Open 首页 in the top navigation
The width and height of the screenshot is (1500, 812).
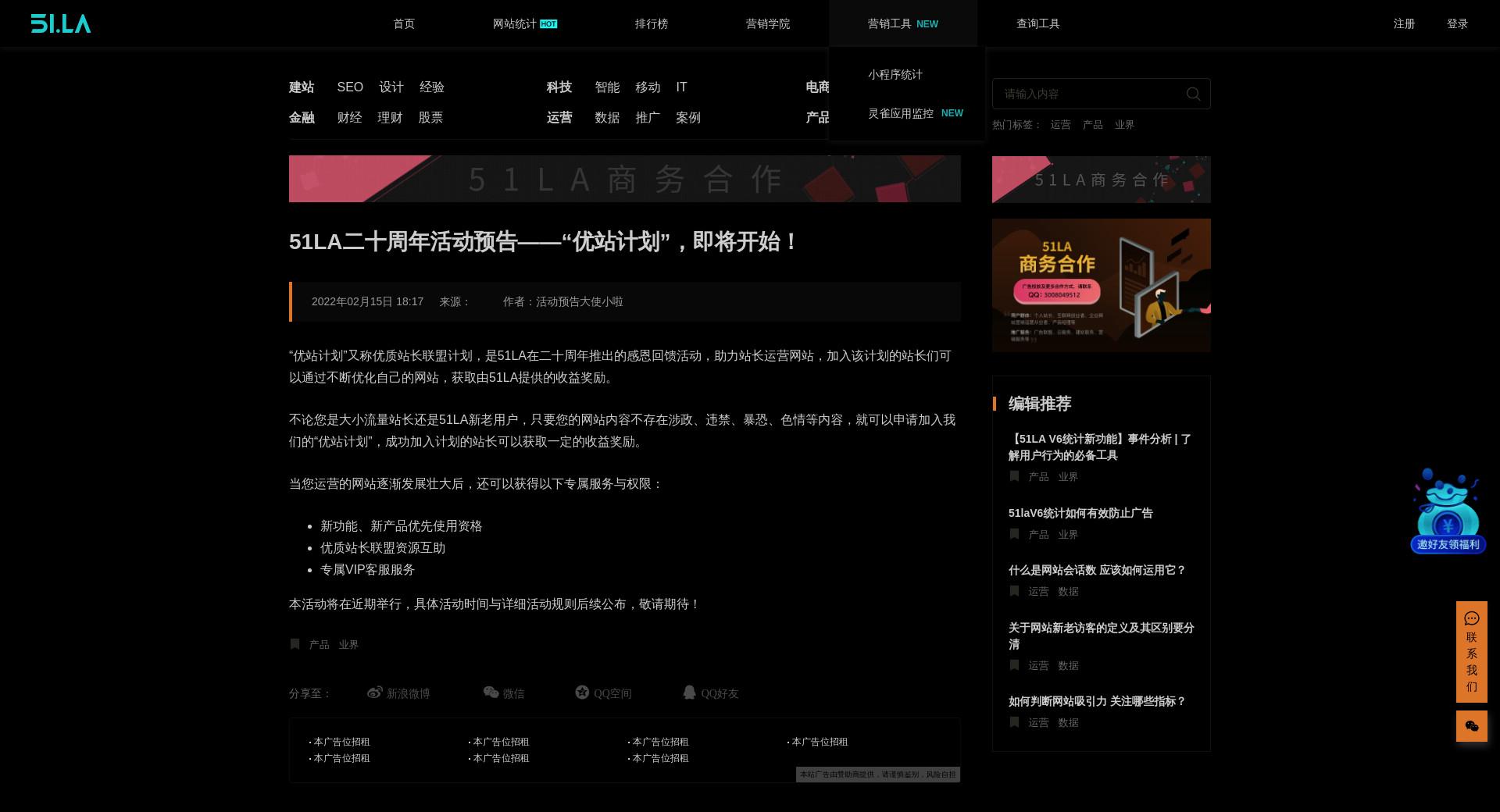point(404,23)
